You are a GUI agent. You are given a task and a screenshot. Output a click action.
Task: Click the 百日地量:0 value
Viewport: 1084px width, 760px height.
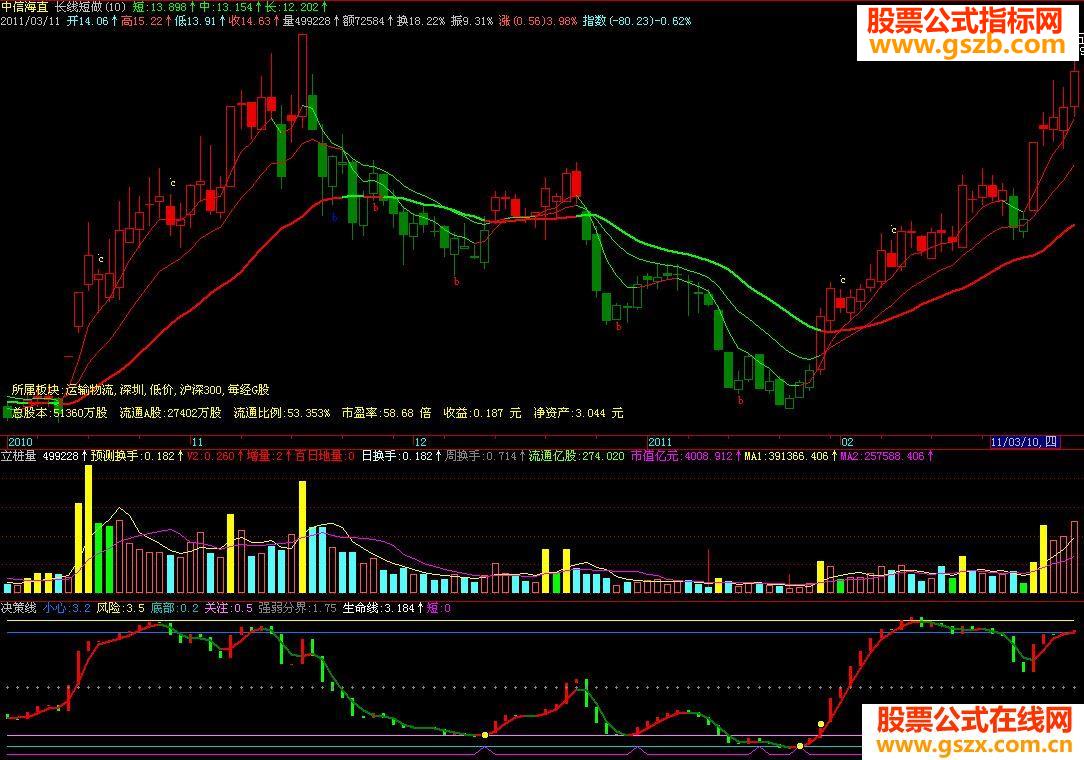pos(325,456)
